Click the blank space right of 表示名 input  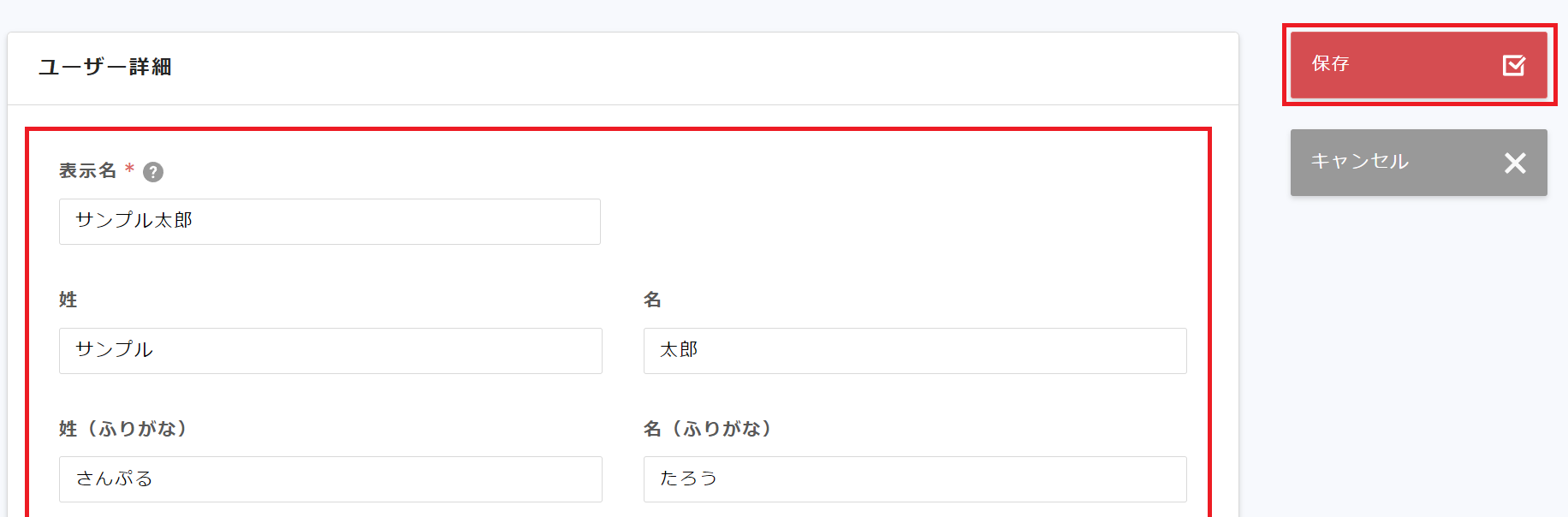(899, 222)
